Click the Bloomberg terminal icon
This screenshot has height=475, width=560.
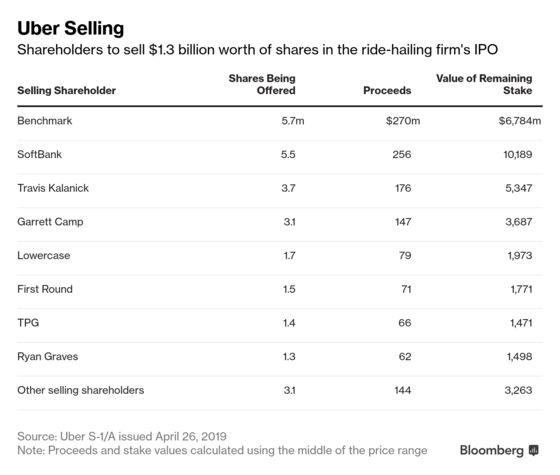[x=534, y=450]
